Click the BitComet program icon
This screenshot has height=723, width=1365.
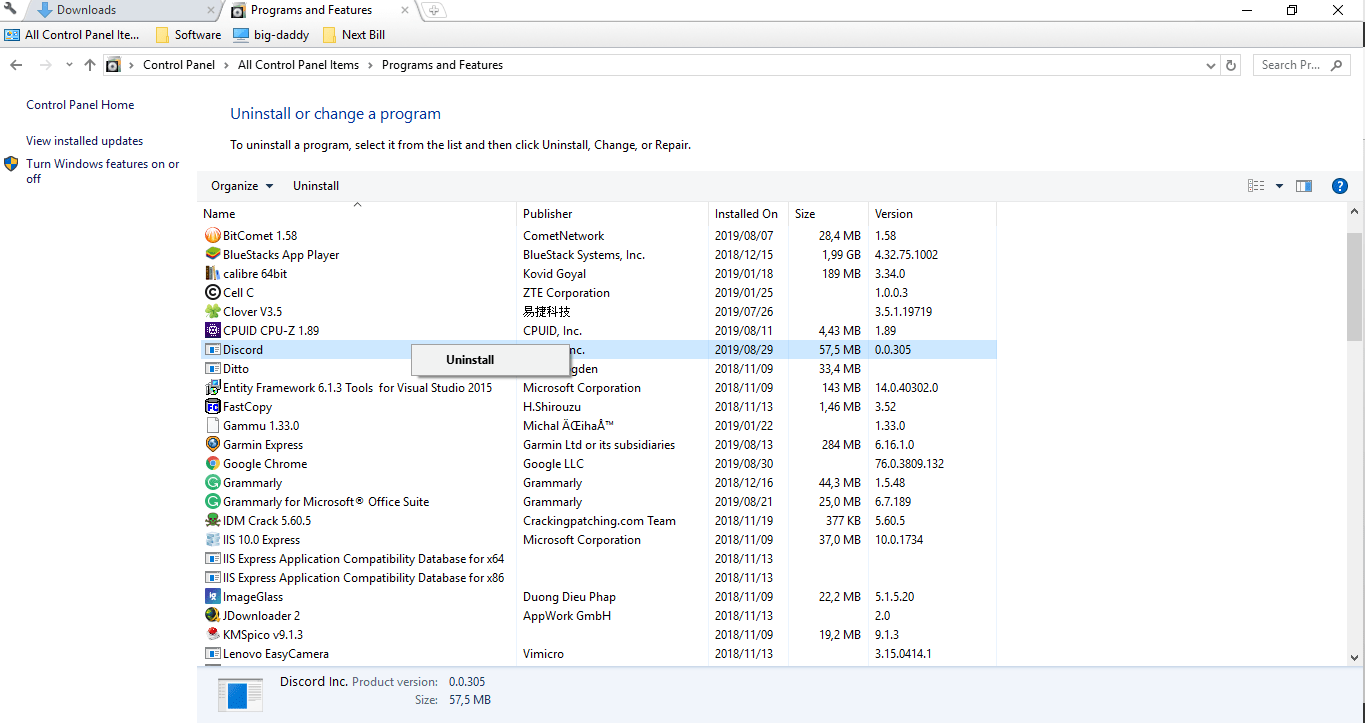pyautogui.click(x=212, y=236)
